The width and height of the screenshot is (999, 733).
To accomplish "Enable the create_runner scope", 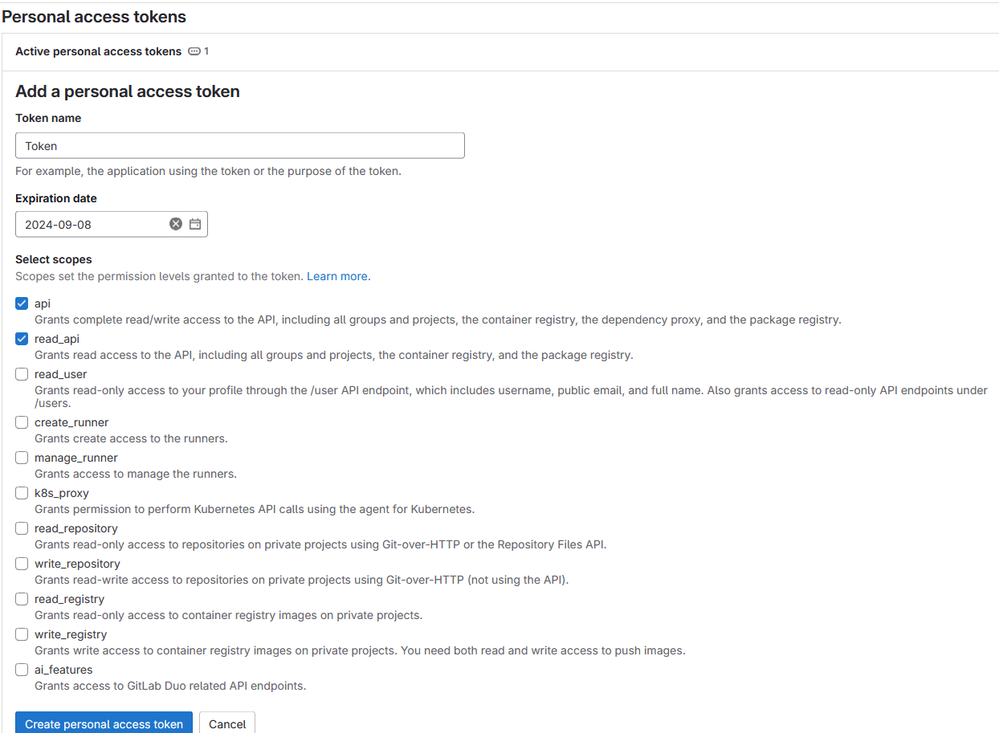I will coord(22,423).
